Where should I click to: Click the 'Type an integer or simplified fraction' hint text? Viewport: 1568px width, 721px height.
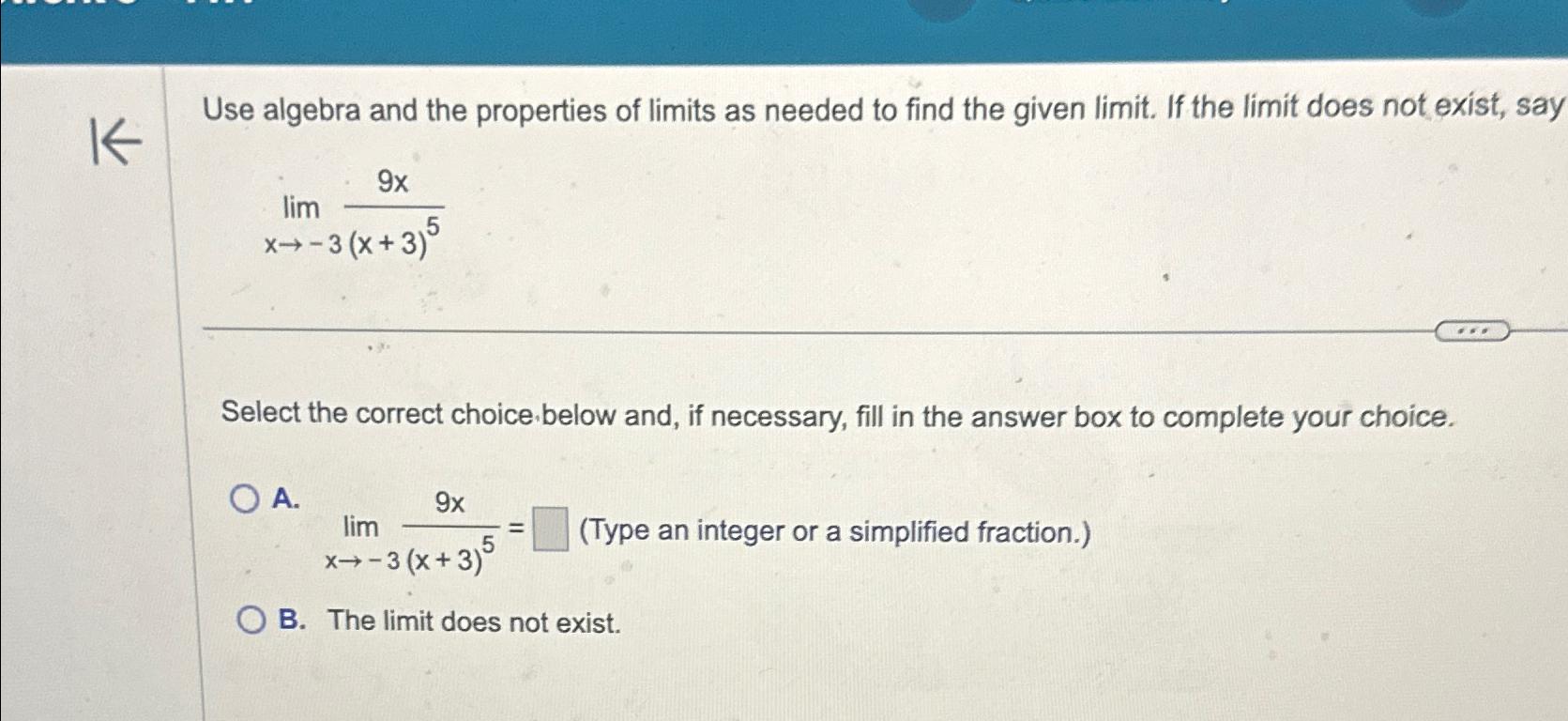[833, 532]
